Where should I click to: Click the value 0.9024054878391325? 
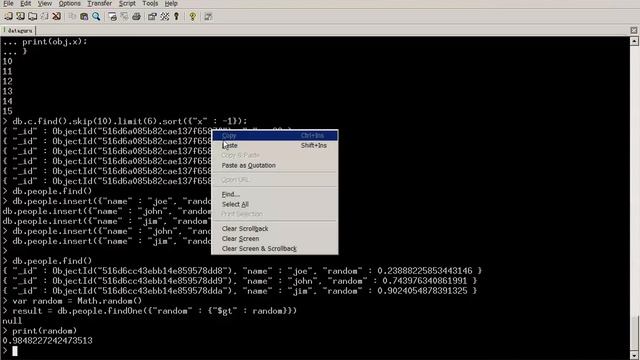pyautogui.click(x=422, y=291)
